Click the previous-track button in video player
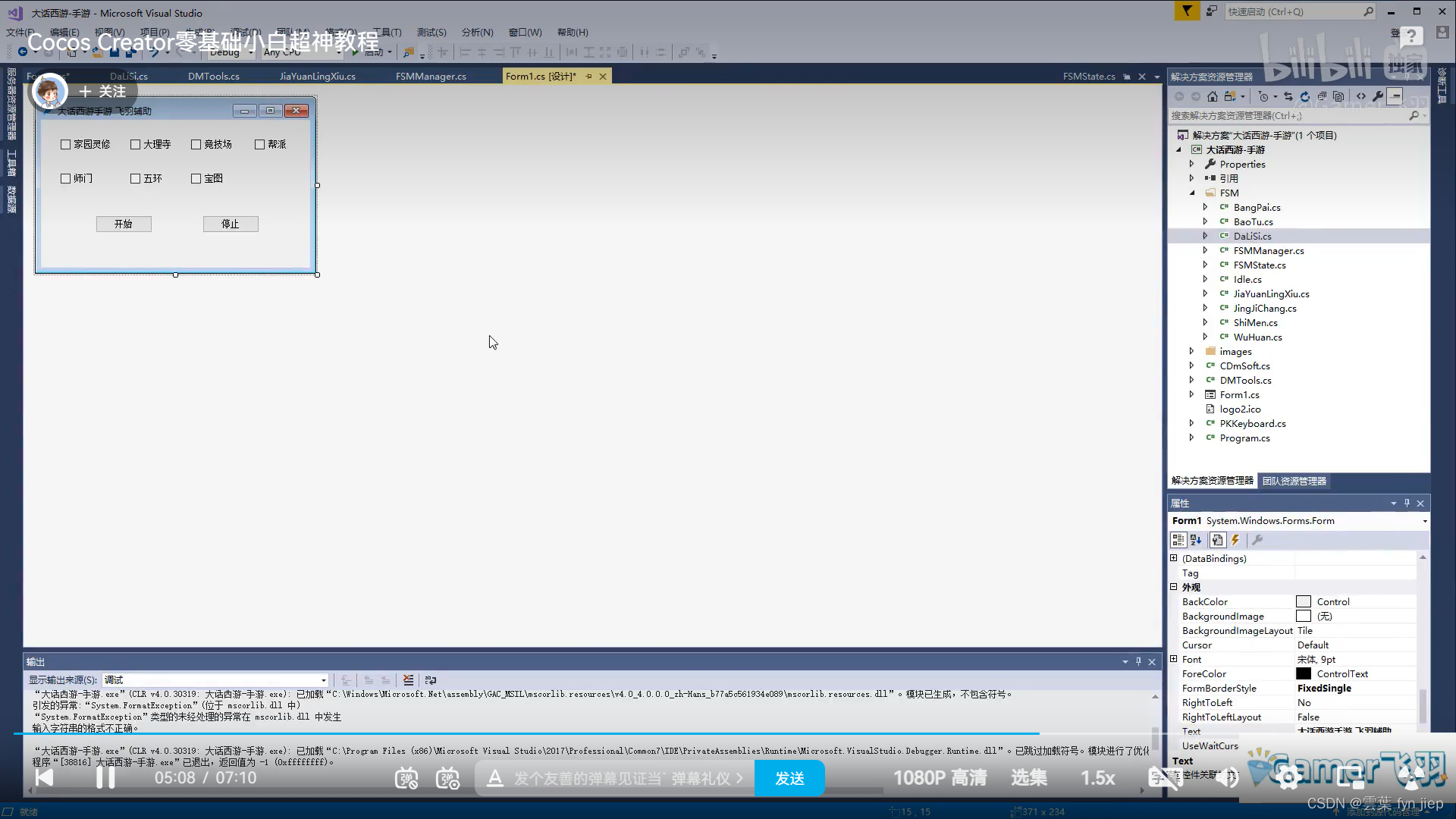The height and width of the screenshot is (819, 1456). point(45,777)
